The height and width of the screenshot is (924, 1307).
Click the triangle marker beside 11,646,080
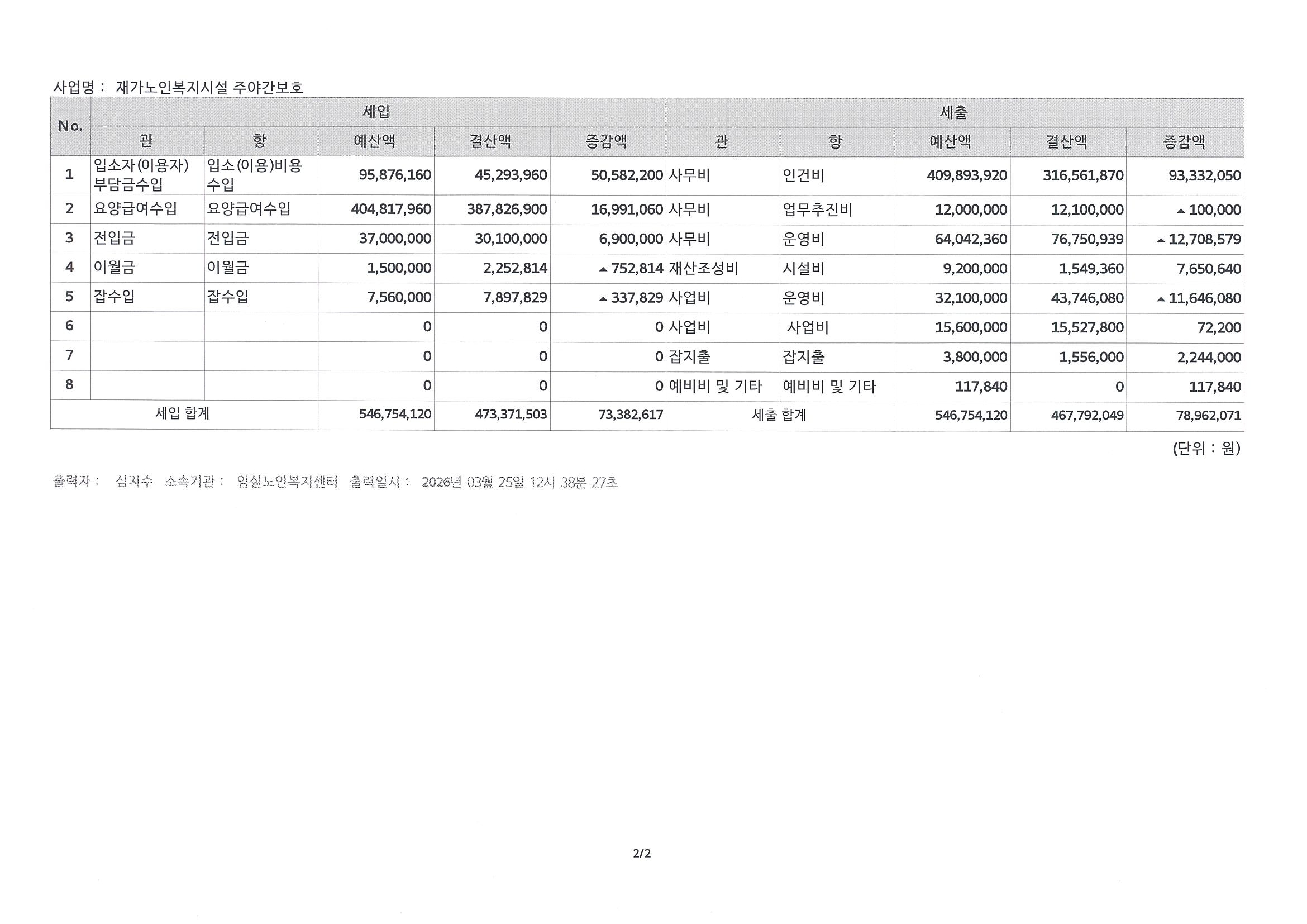(1161, 299)
